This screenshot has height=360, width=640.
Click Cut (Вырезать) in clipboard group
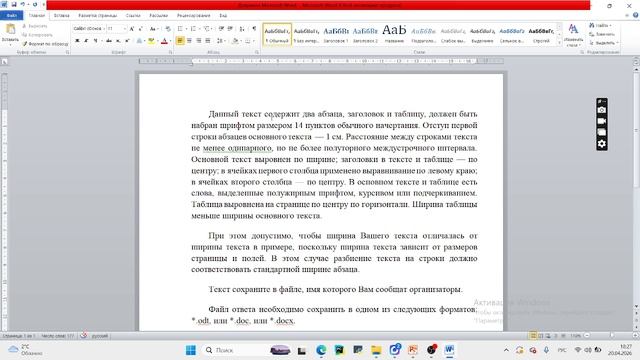click(34, 26)
